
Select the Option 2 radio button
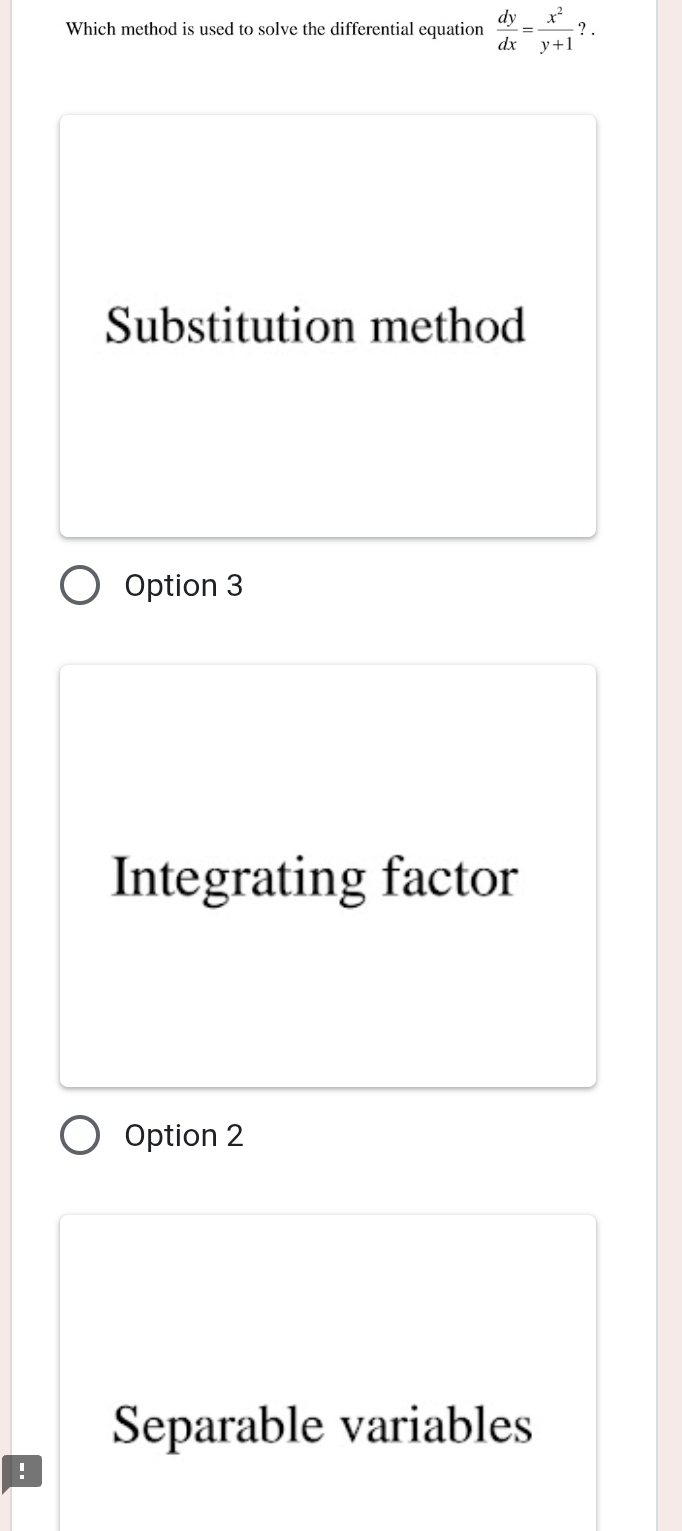pyautogui.click(x=80, y=1135)
